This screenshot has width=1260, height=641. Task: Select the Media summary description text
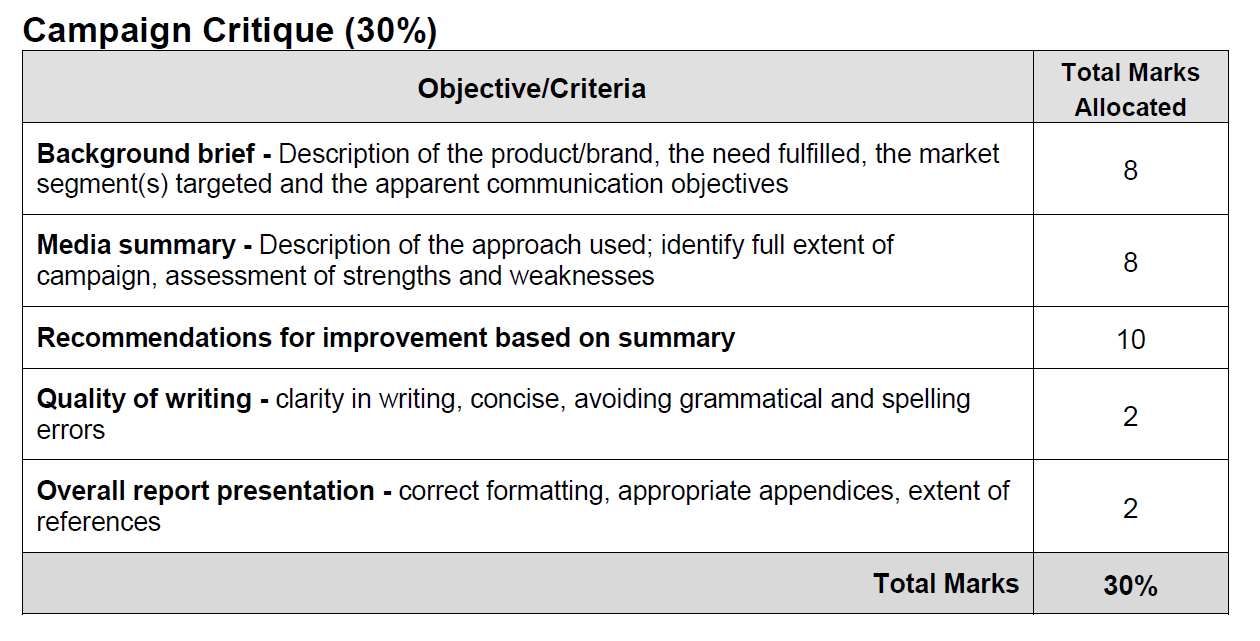pyautogui.click(x=465, y=260)
